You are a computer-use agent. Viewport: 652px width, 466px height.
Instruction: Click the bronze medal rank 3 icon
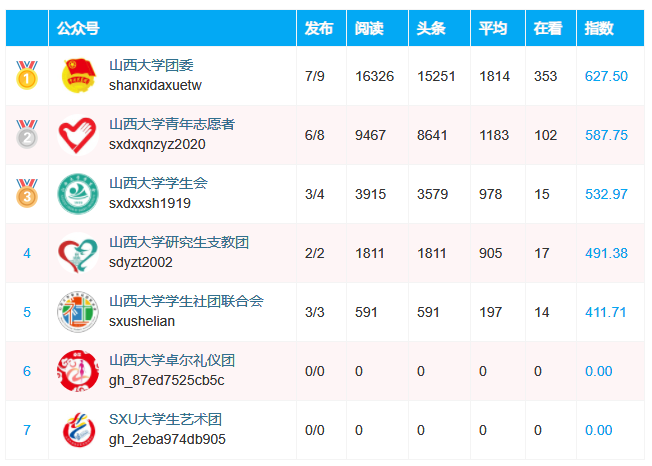click(27, 193)
